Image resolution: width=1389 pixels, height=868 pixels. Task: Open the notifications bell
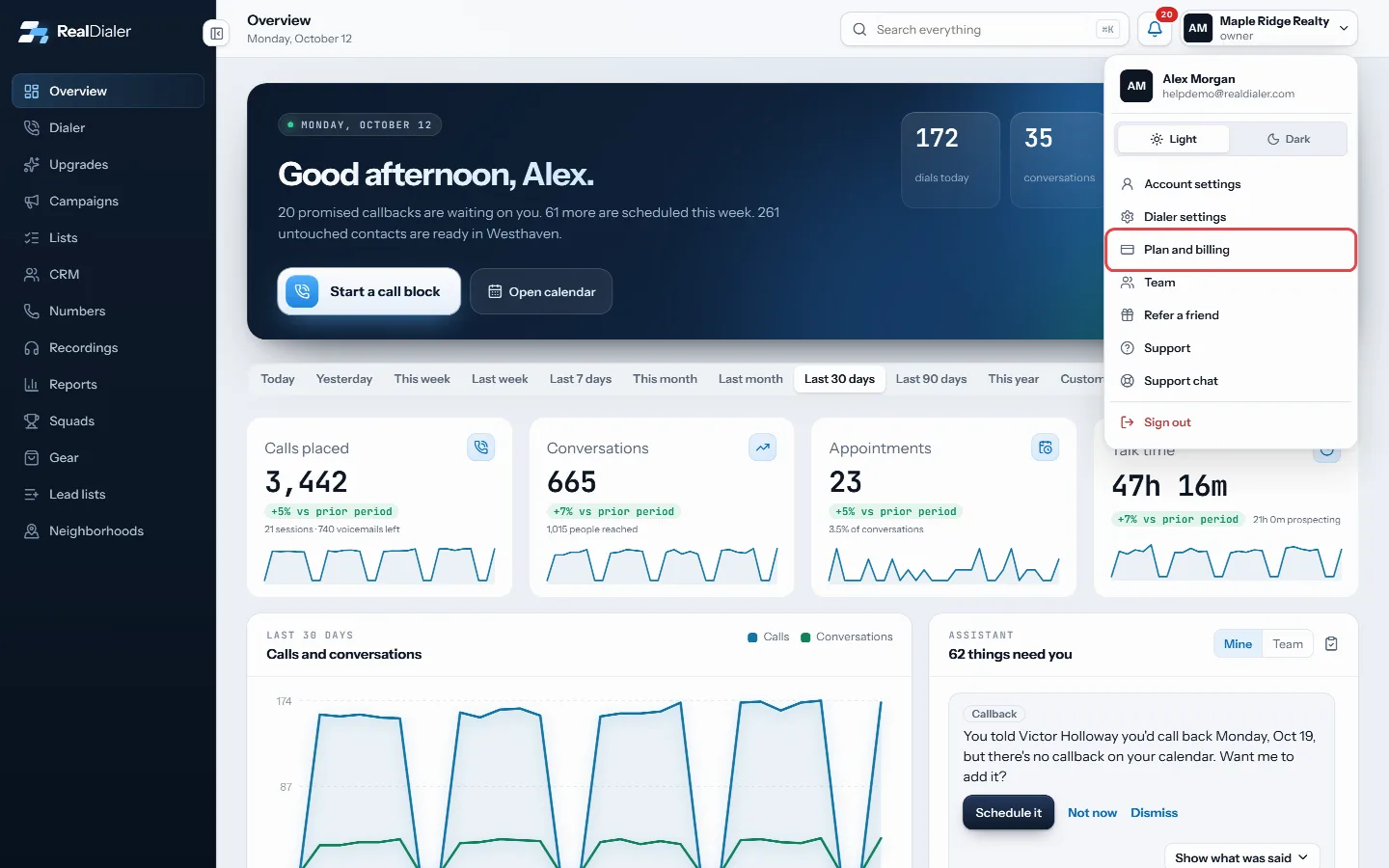point(1155,29)
